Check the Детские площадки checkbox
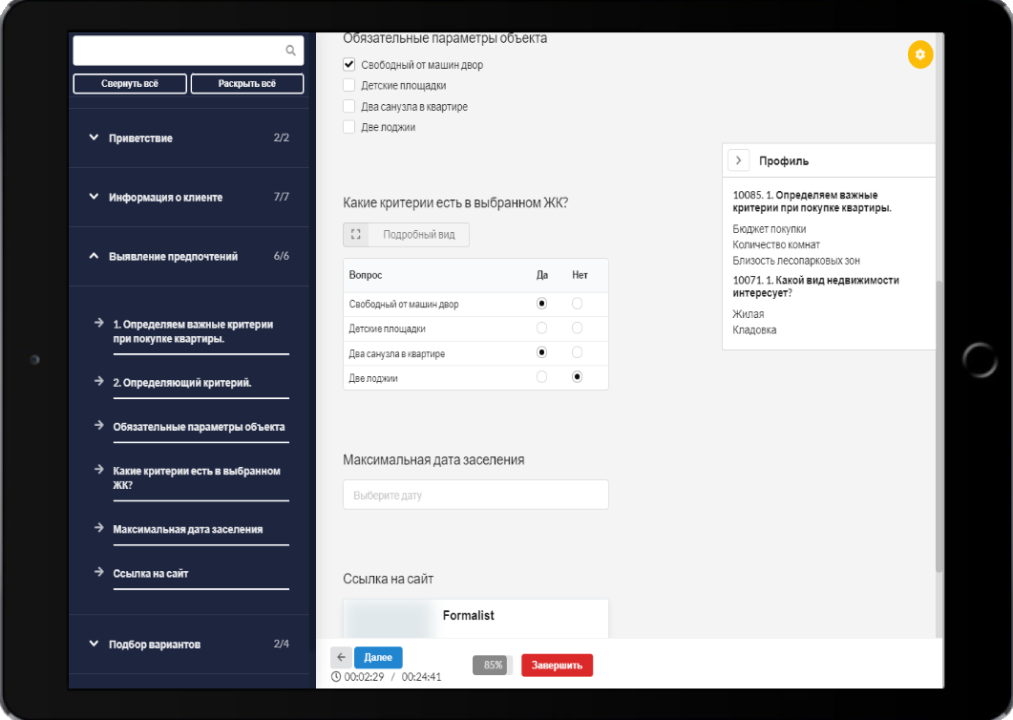The image size is (1013, 720). [349, 86]
